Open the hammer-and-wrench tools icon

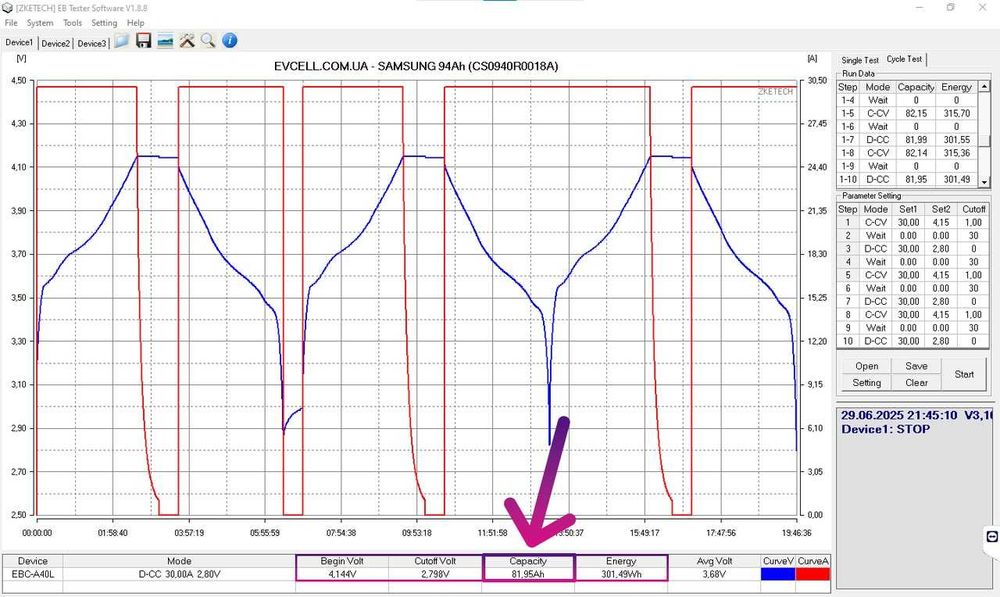(x=187, y=41)
